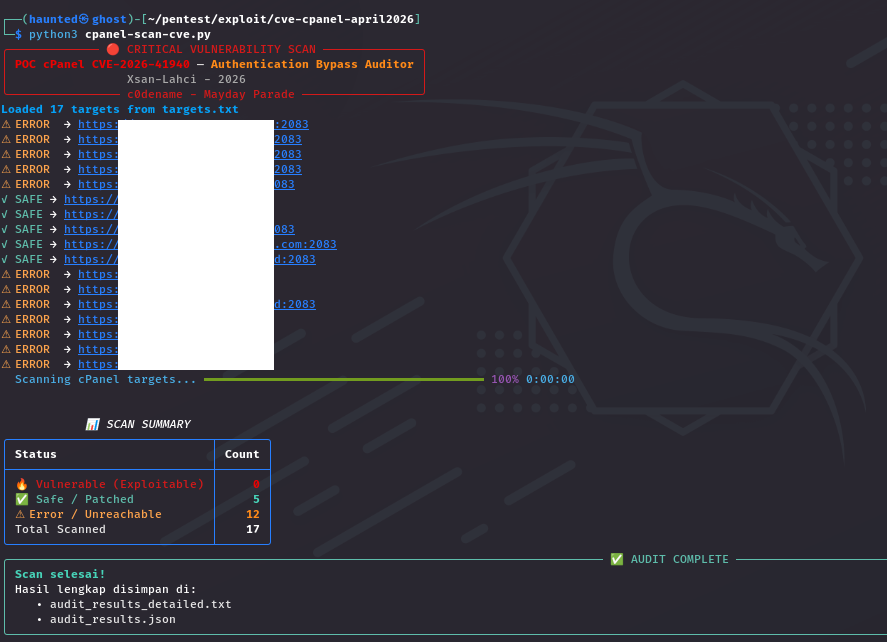The height and width of the screenshot is (642, 887).
Task: Click the Kali symbol between haunted and ghost
Action: (x=84, y=19)
